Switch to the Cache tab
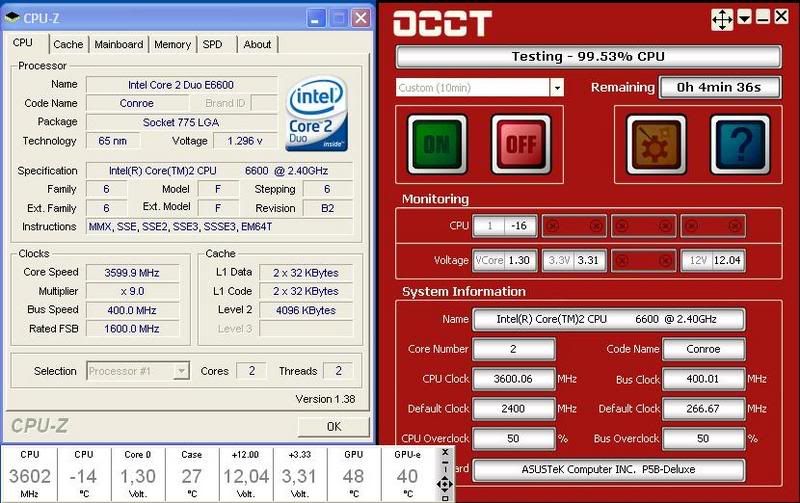Screen dimensions: 800x503 coord(68,44)
